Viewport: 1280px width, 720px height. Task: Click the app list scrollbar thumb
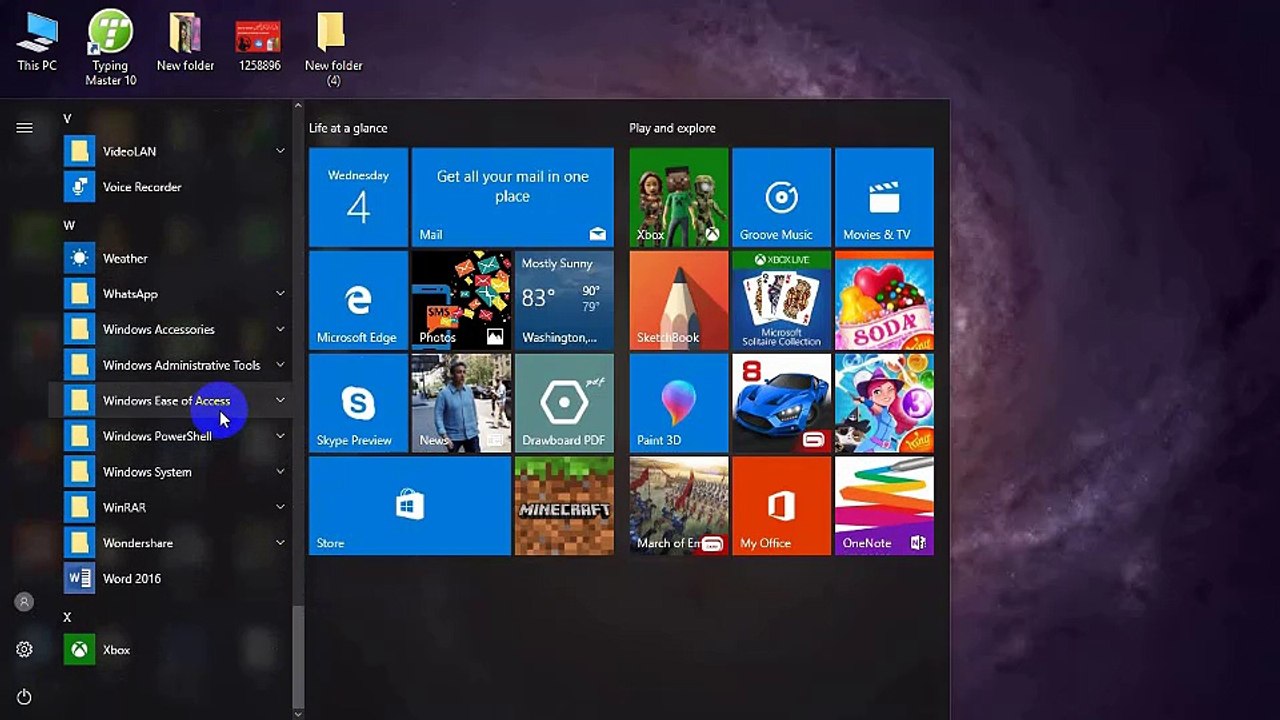(297, 655)
